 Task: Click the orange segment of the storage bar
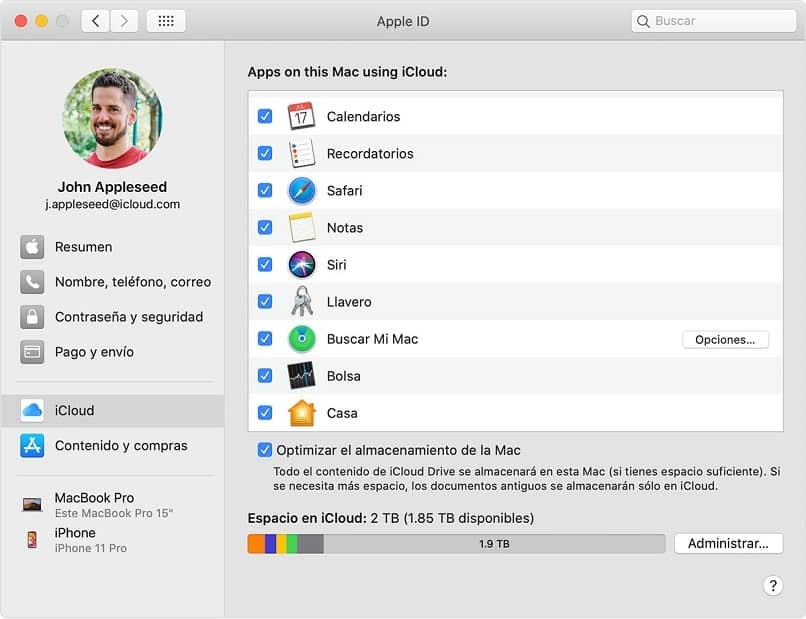[x=256, y=544]
